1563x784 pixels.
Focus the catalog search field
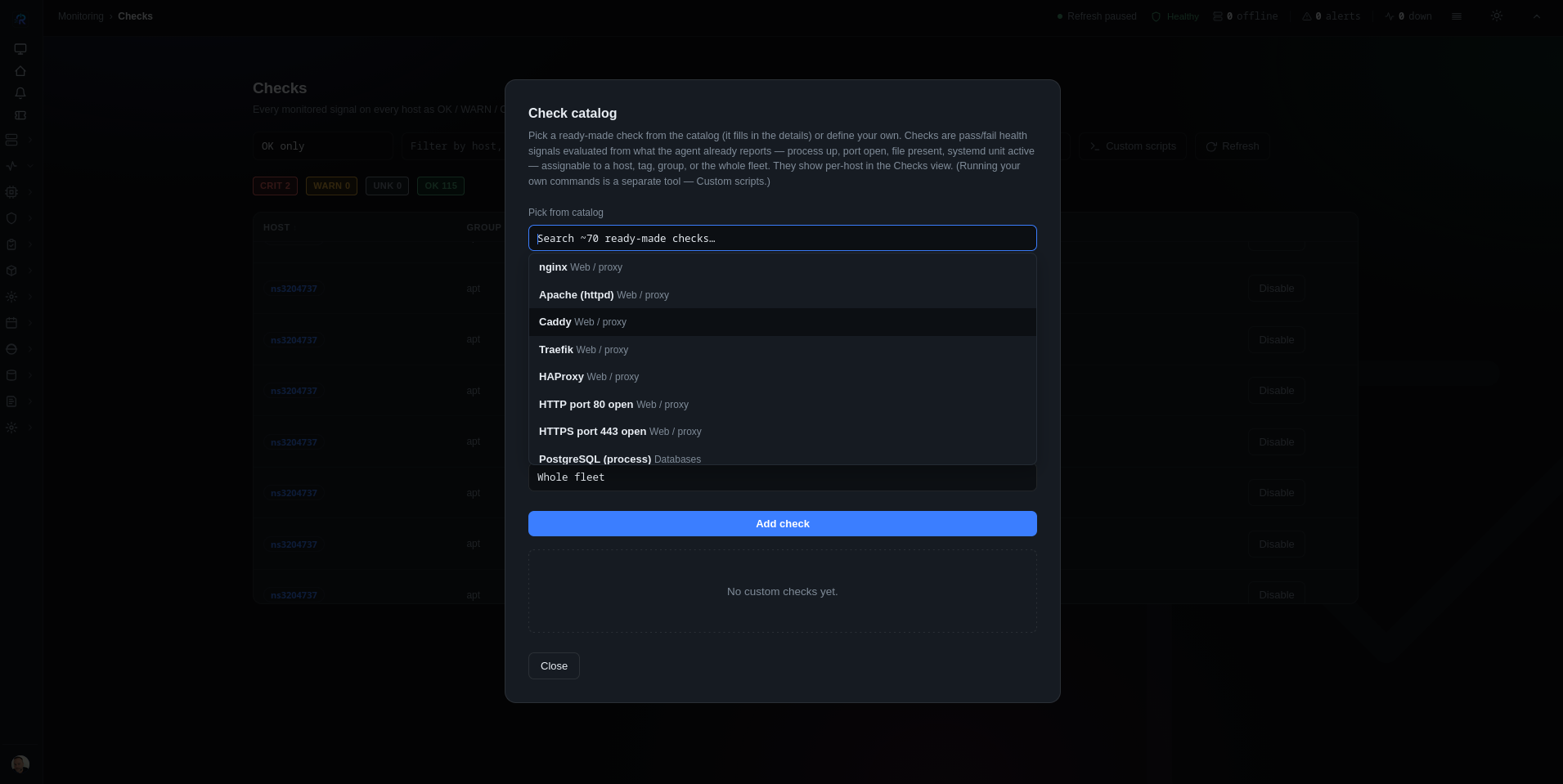coord(783,238)
